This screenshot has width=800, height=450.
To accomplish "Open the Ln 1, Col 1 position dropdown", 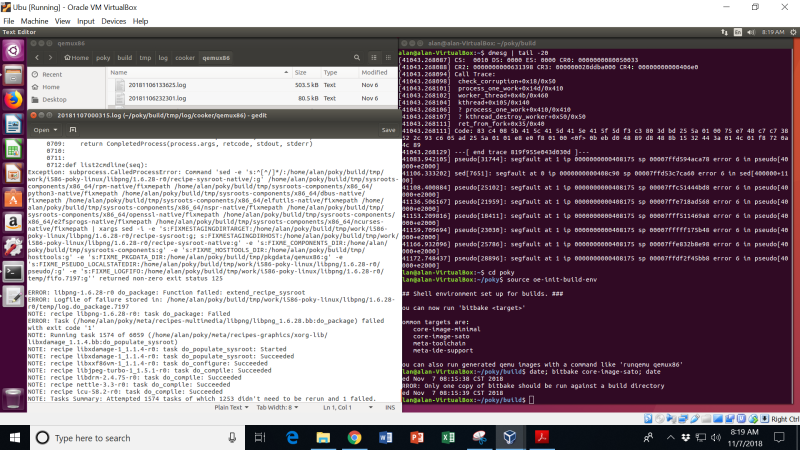I will tap(348, 407).
